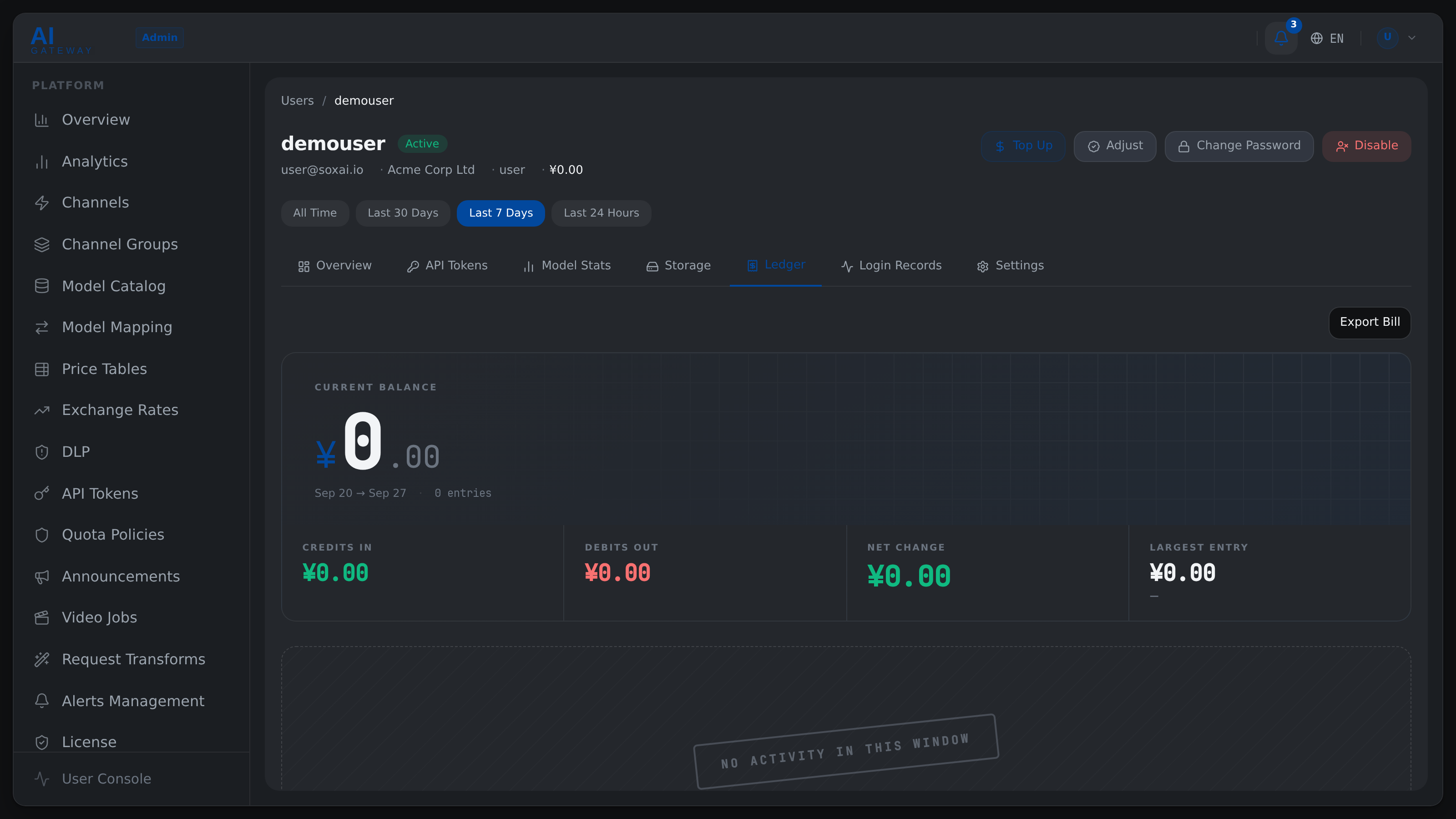Click the Model Mapping arrows icon
This screenshot has height=819, width=1456.
(x=42, y=327)
